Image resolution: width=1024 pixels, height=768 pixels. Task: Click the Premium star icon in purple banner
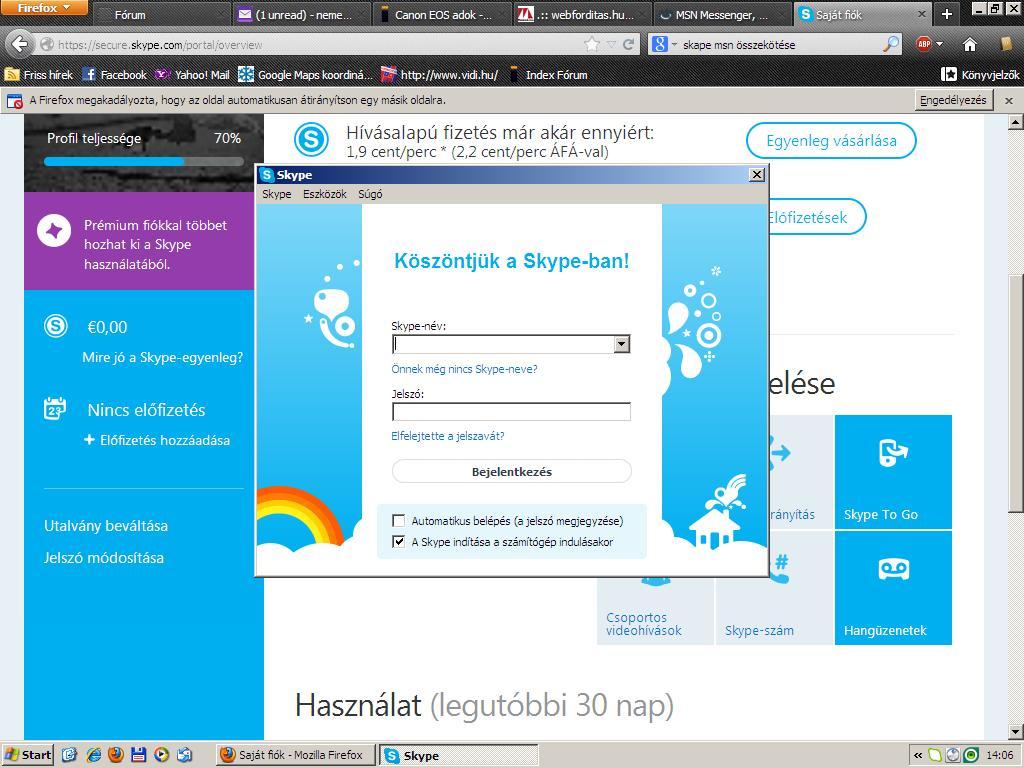click(x=54, y=231)
